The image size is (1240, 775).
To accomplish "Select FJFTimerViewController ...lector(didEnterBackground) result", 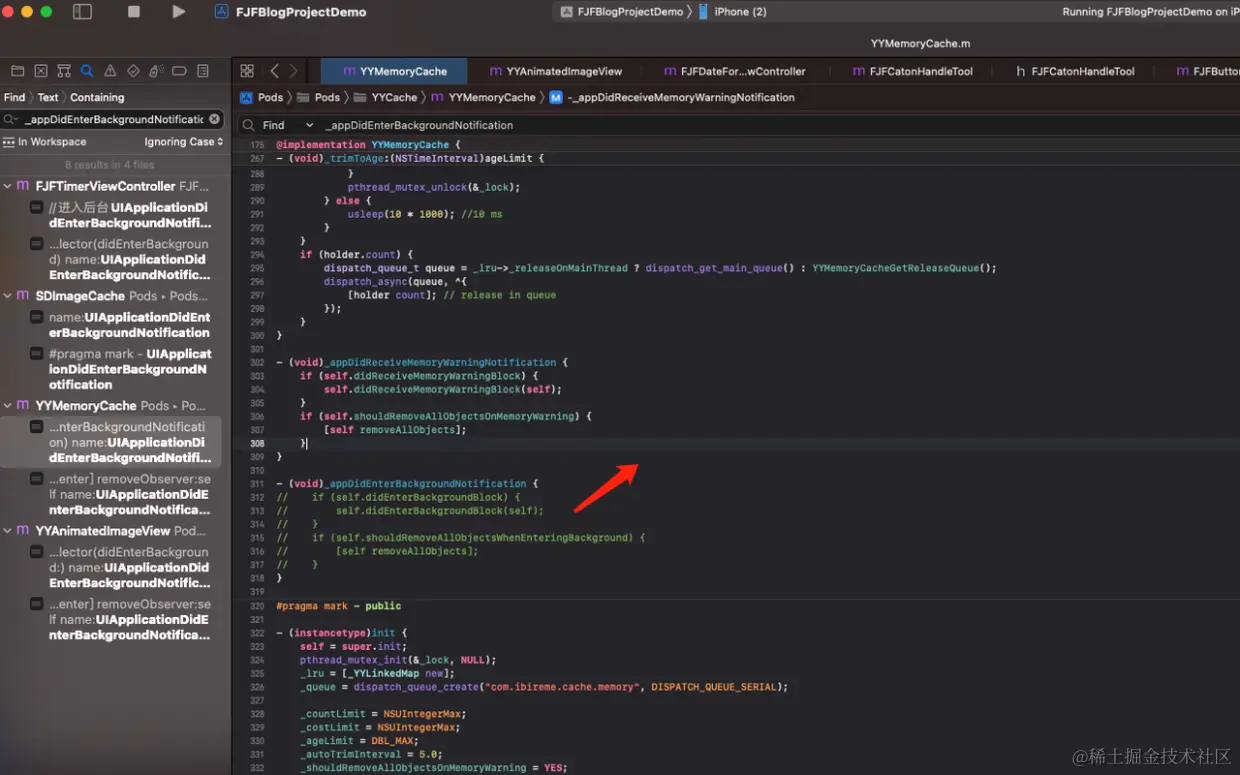I will pos(120,259).
